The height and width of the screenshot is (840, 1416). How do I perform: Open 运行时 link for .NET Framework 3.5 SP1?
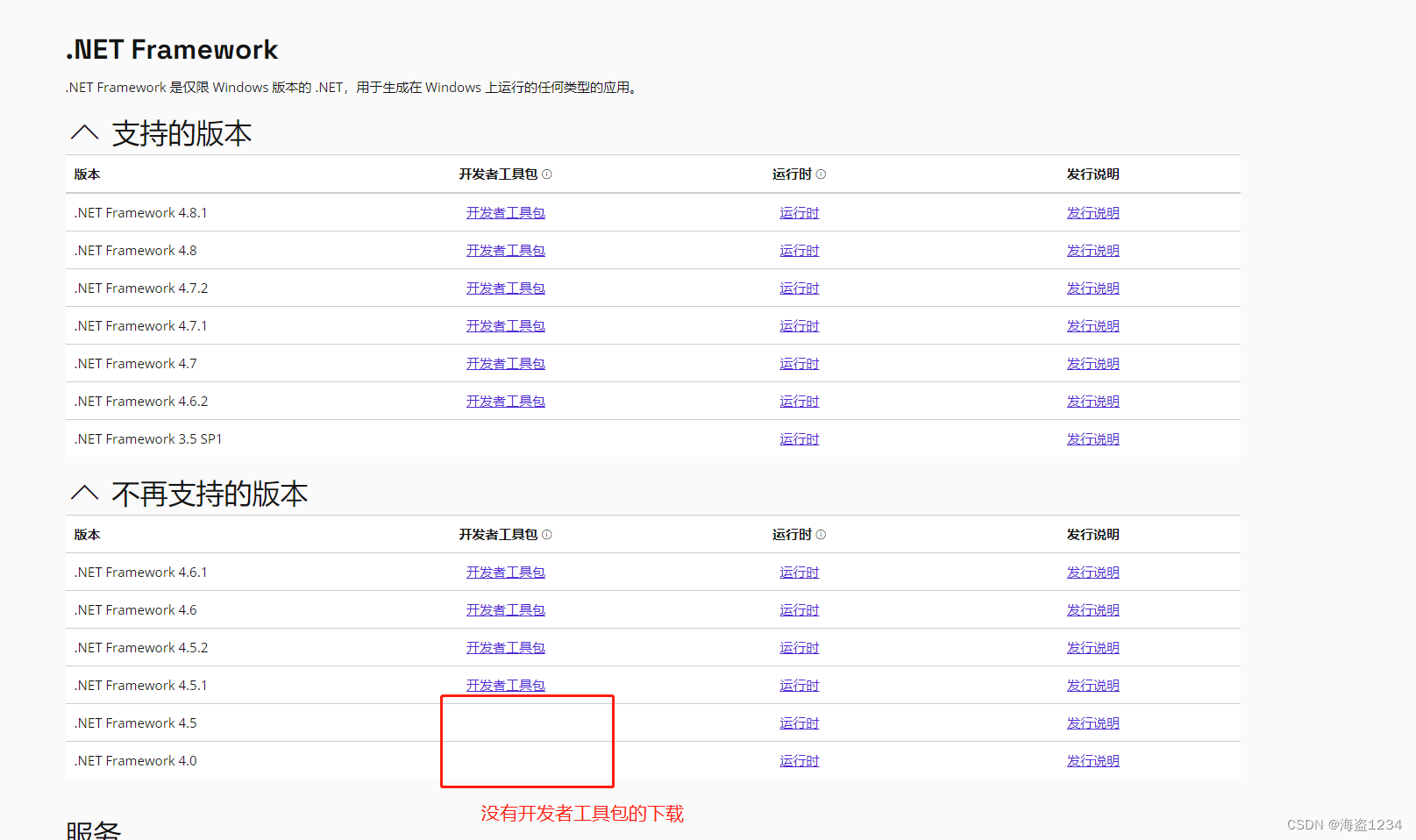[x=799, y=438]
